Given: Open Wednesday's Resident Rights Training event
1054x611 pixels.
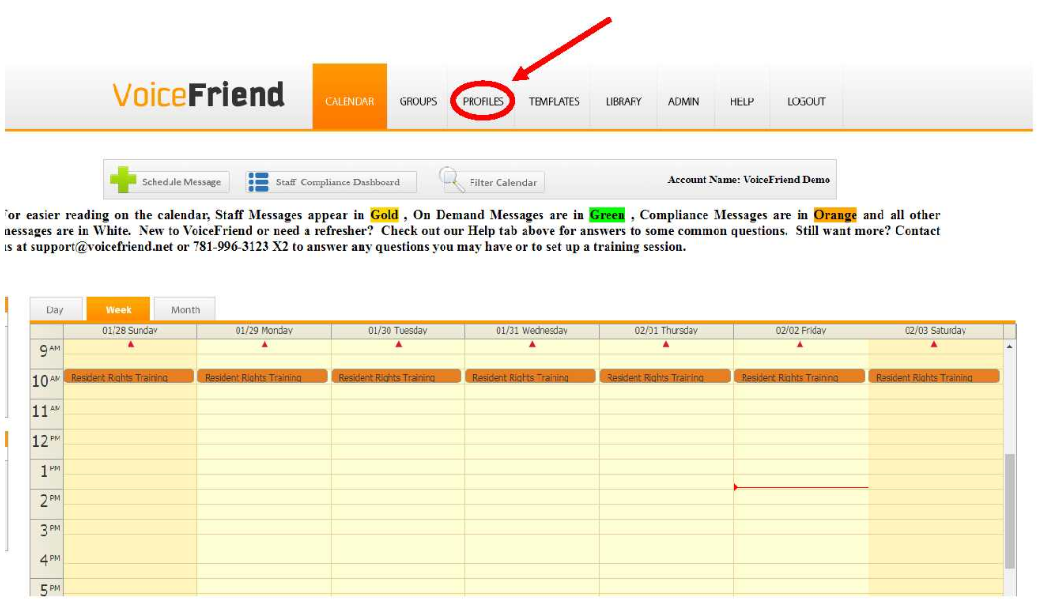Looking at the screenshot, I should 530,376.
